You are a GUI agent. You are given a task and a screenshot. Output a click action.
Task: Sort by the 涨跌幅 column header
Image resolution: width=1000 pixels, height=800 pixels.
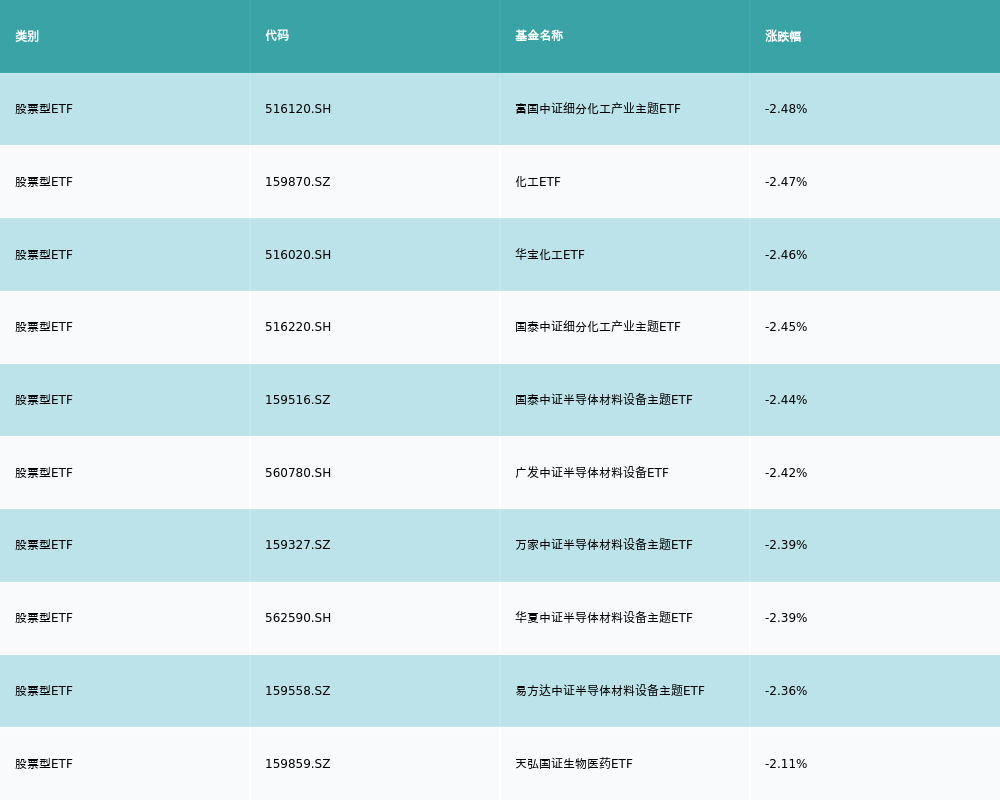pyautogui.click(x=783, y=36)
